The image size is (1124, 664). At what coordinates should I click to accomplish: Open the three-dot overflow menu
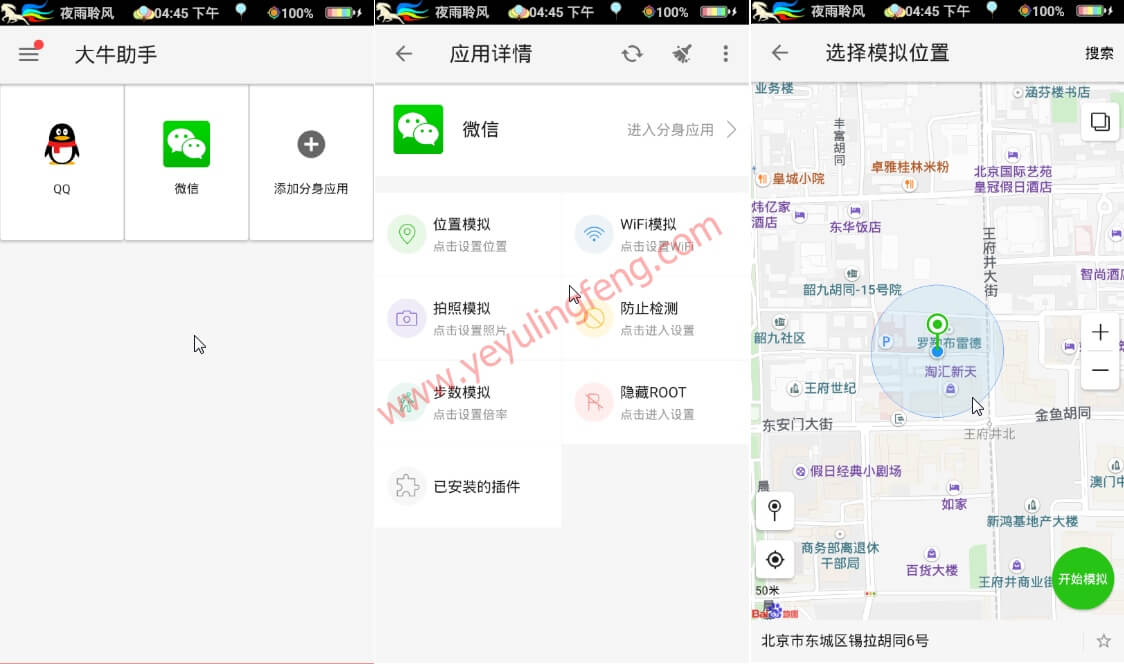click(725, 54)
